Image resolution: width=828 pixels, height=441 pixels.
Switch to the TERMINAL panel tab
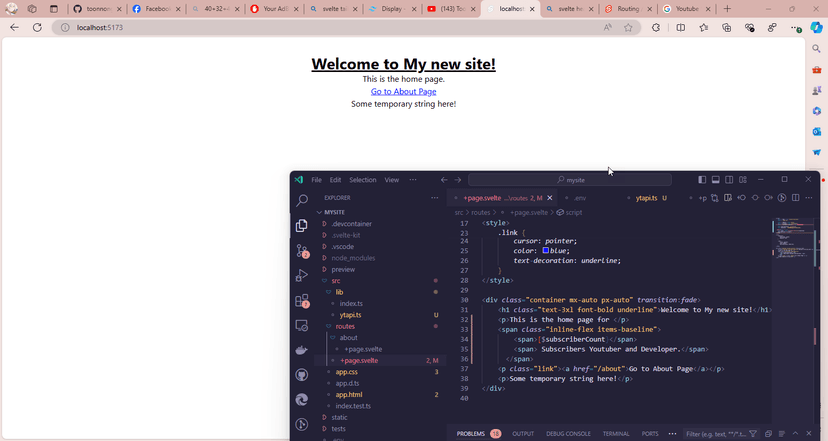[616, 433]
